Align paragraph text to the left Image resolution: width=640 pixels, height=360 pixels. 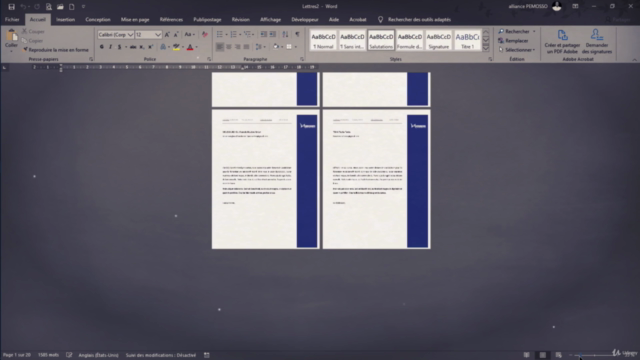click(x=220, y=47)
